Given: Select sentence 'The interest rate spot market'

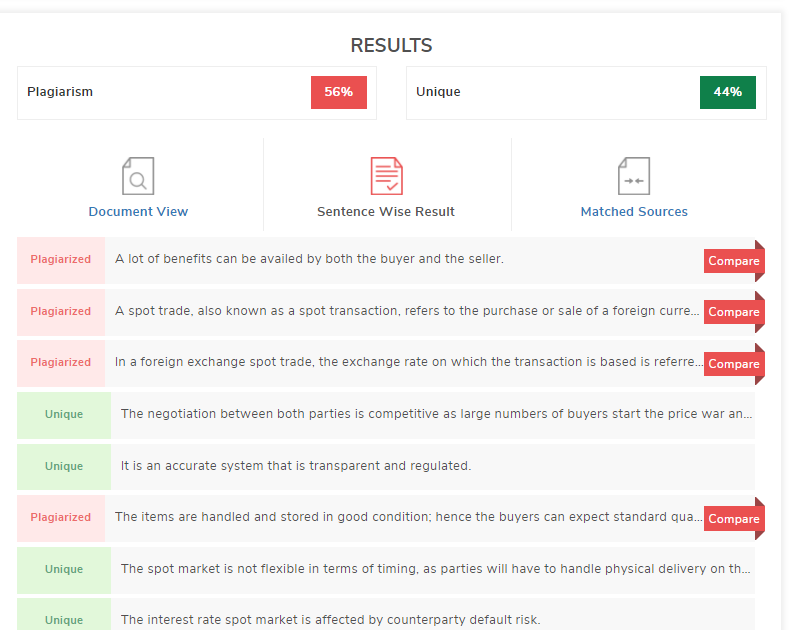Looking at the screenshot, I should pyautogui.click(x=330, y=620).
